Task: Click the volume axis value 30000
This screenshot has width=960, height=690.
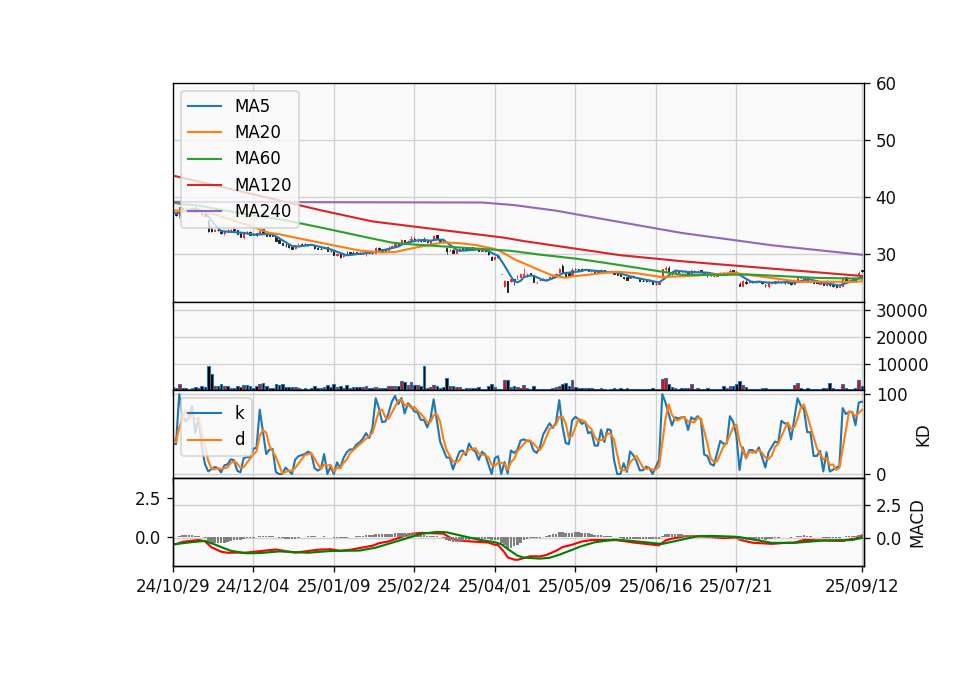Action: tap(902, 311)
